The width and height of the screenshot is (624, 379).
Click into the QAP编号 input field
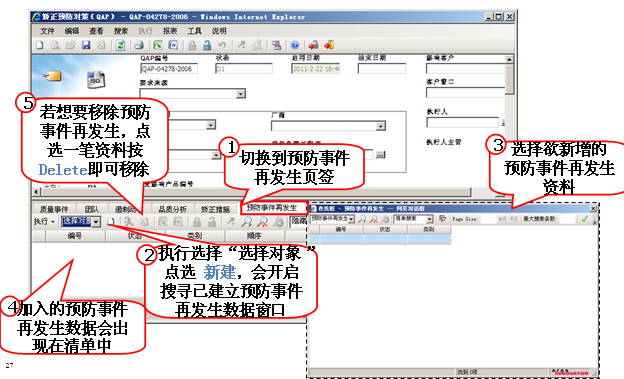coord(169,68)
